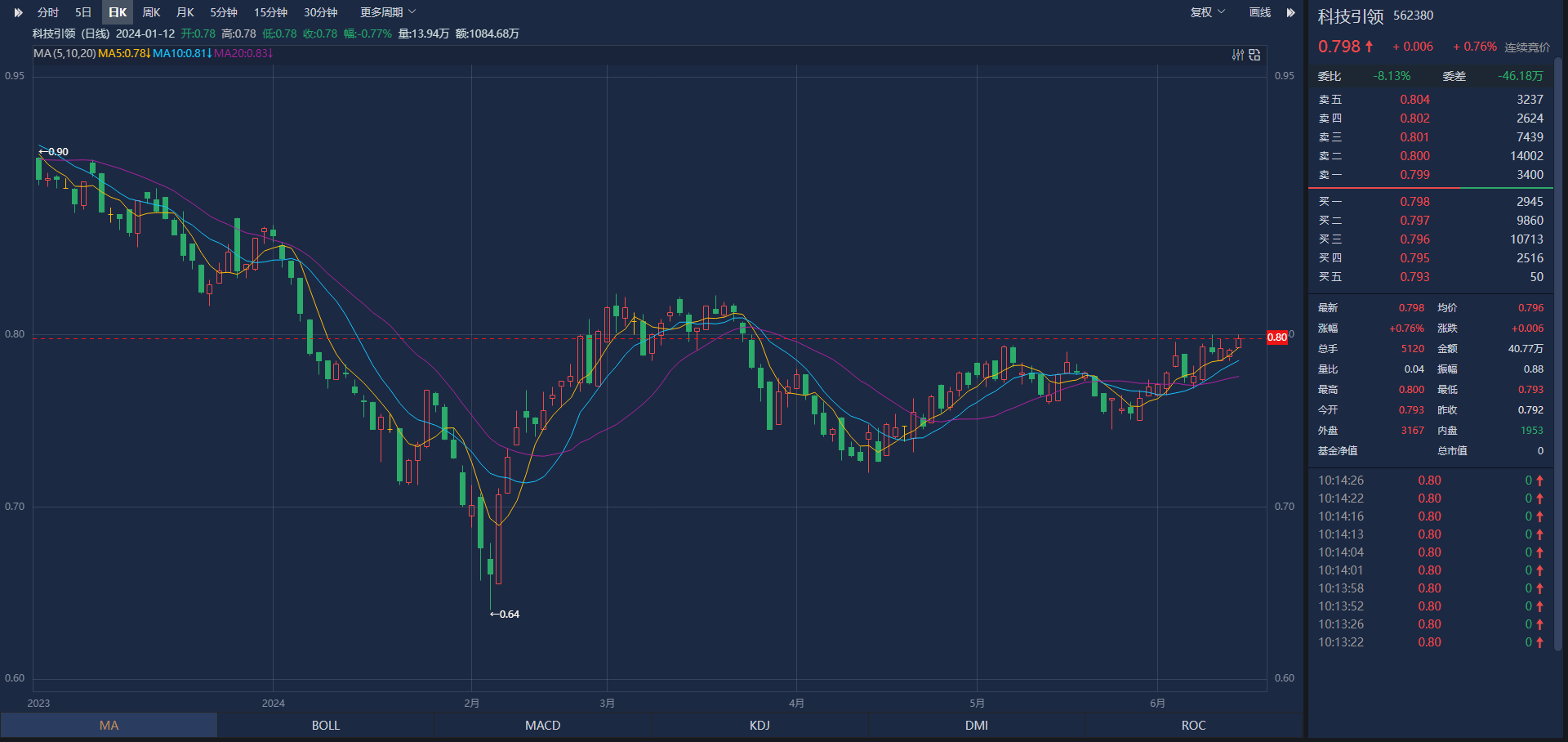Open the BOLL indicator tab
Image resolution: width=1568 pixels, height=742 pixels.
(x=325, y=725)
